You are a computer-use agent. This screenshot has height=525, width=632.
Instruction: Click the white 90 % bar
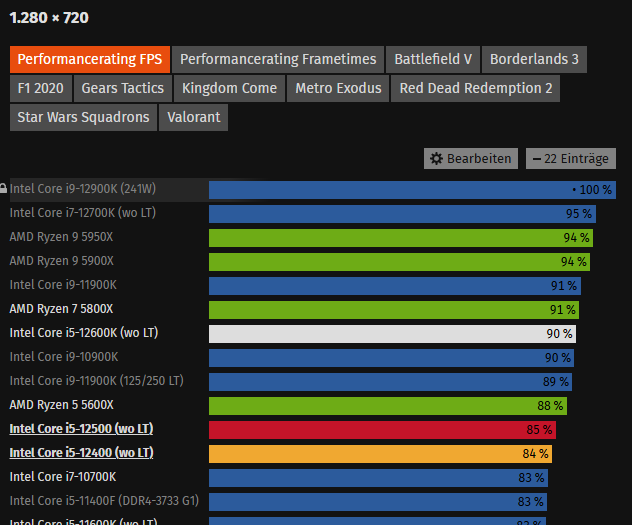[x=392, y=334]
